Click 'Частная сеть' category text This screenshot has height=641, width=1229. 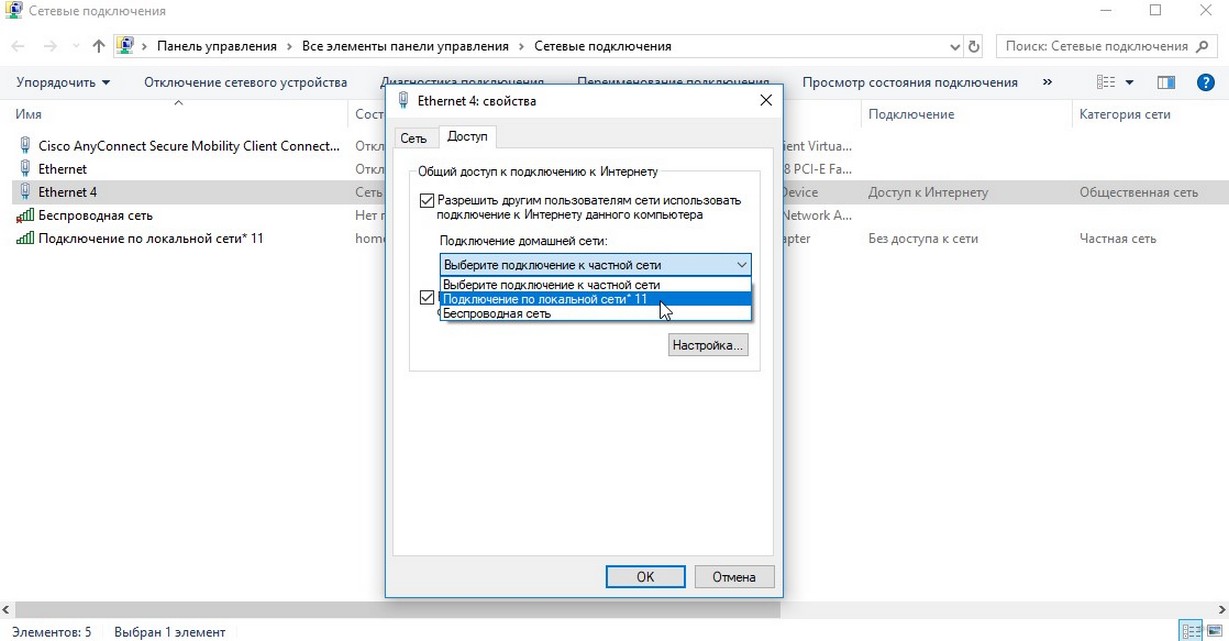pos(1117,238)
